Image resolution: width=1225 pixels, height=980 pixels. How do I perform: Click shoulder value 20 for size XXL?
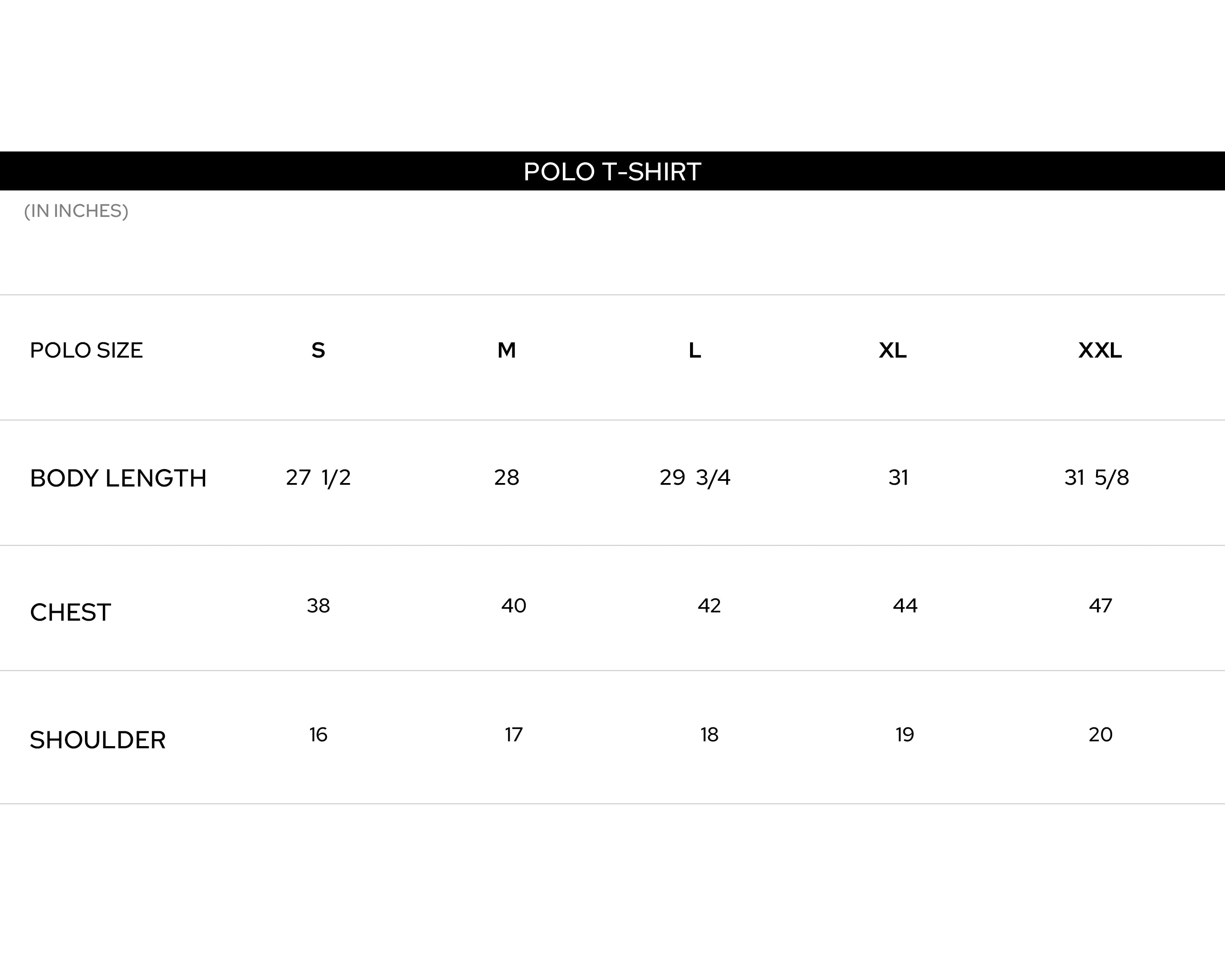tap(1100, 735)
